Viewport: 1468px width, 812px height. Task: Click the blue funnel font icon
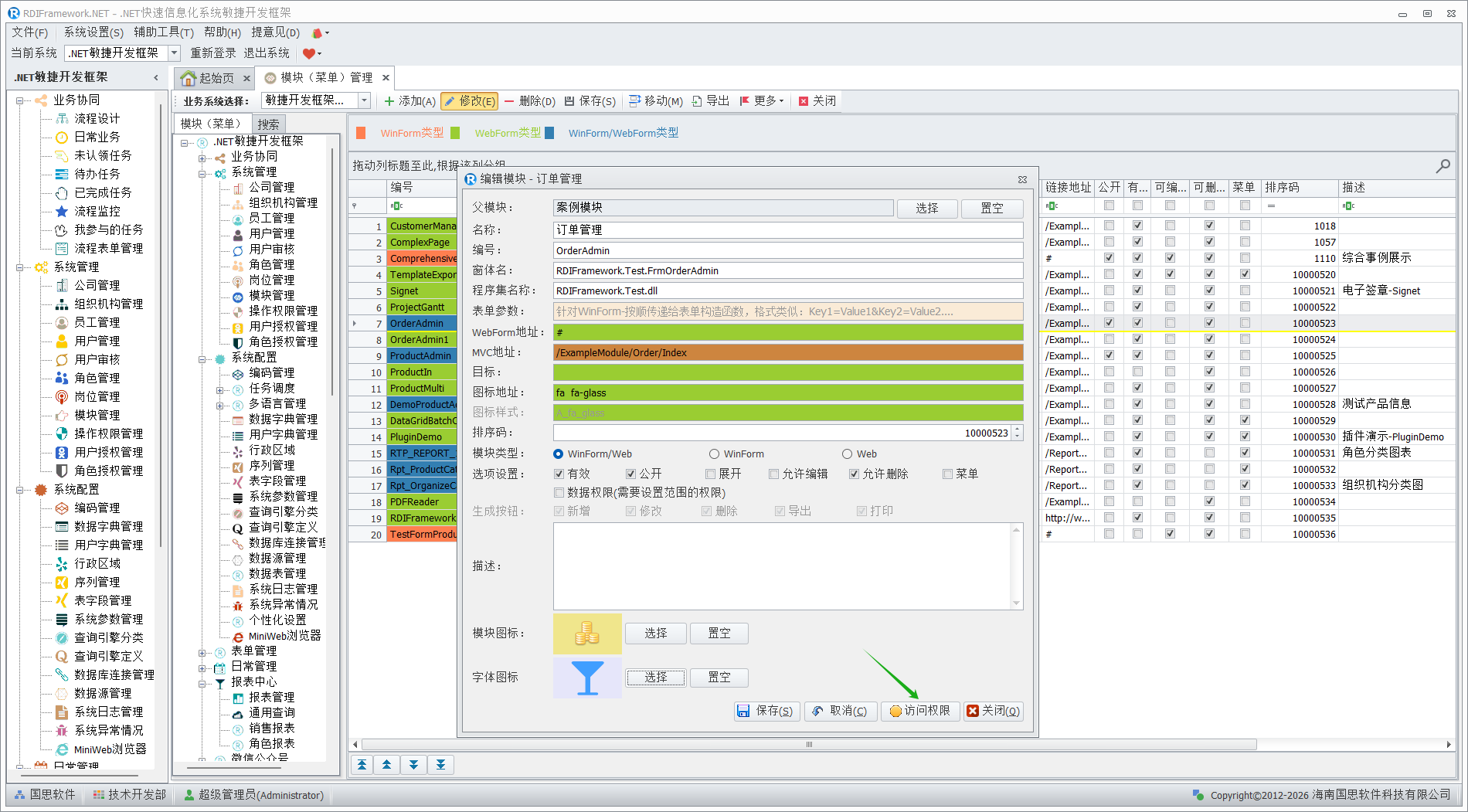[x=587, y=678]
